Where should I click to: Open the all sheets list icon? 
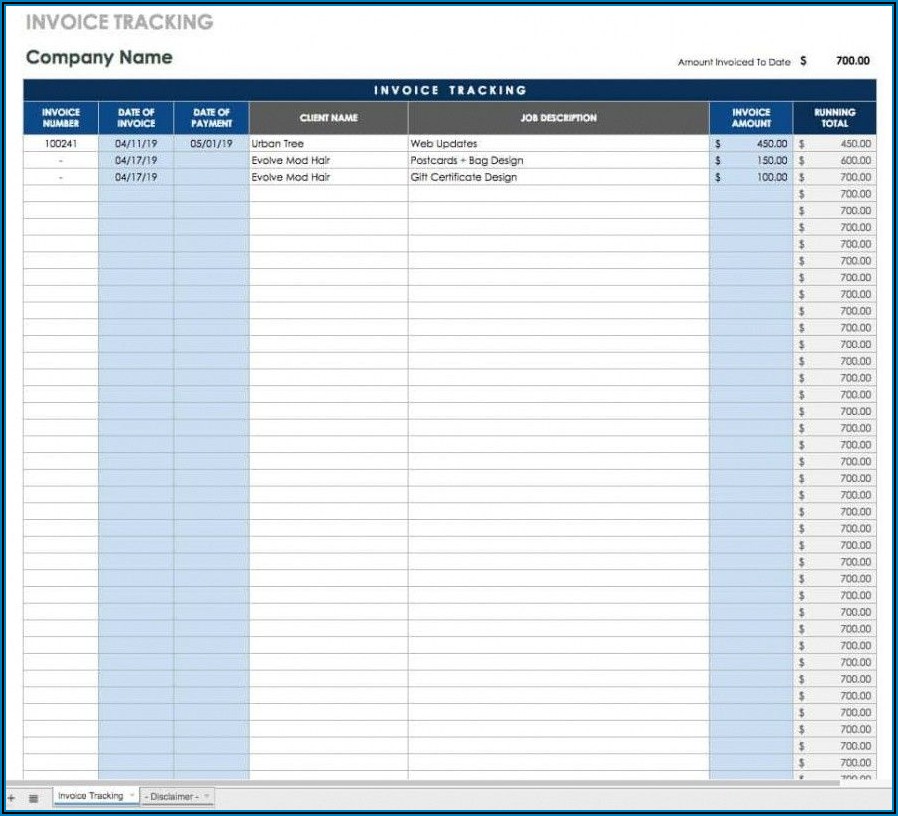(33, 798)
